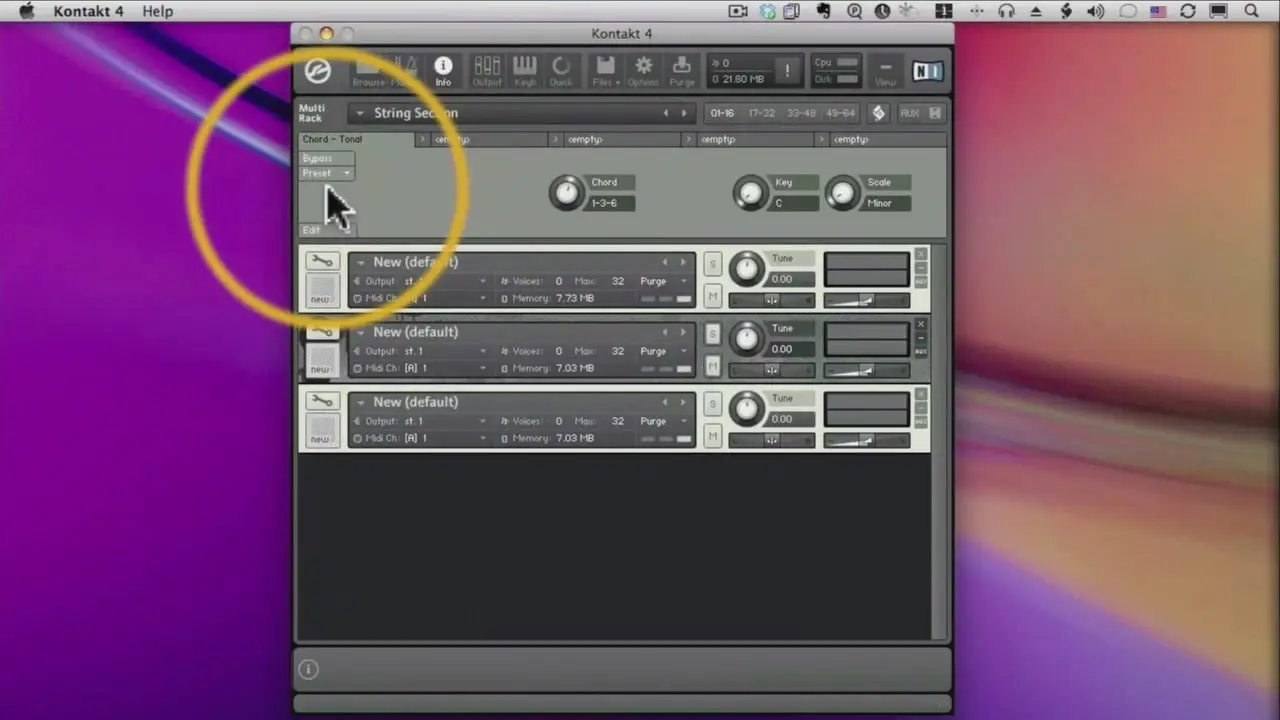
Task: Click the sync arrows menu bar icon
Action: tap(1188, 11)
